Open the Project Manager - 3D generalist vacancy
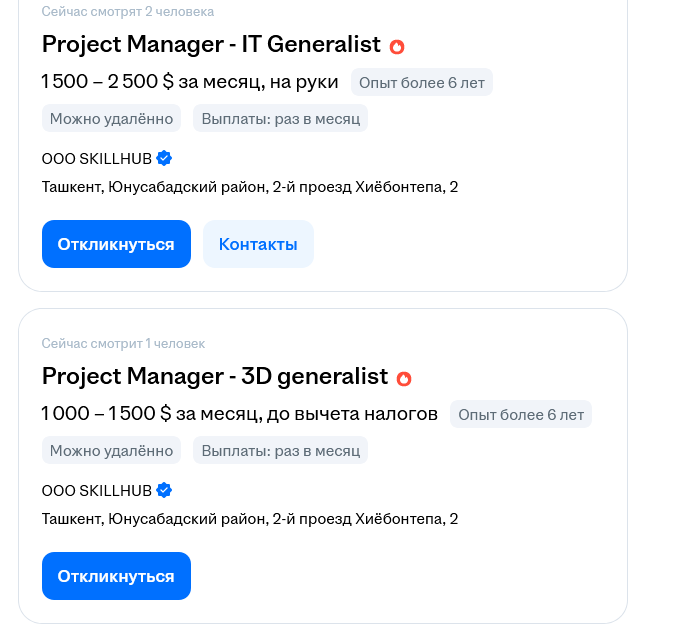The width and height of the screenshot is (678, 639). 214,376
